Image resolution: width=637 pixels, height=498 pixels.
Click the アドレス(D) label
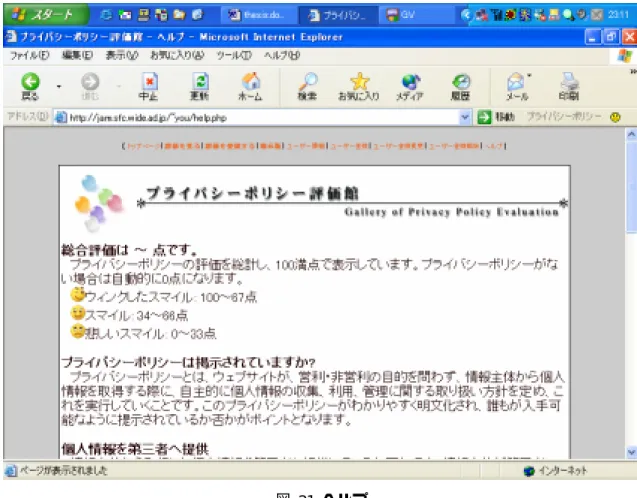tap(27, 117)
